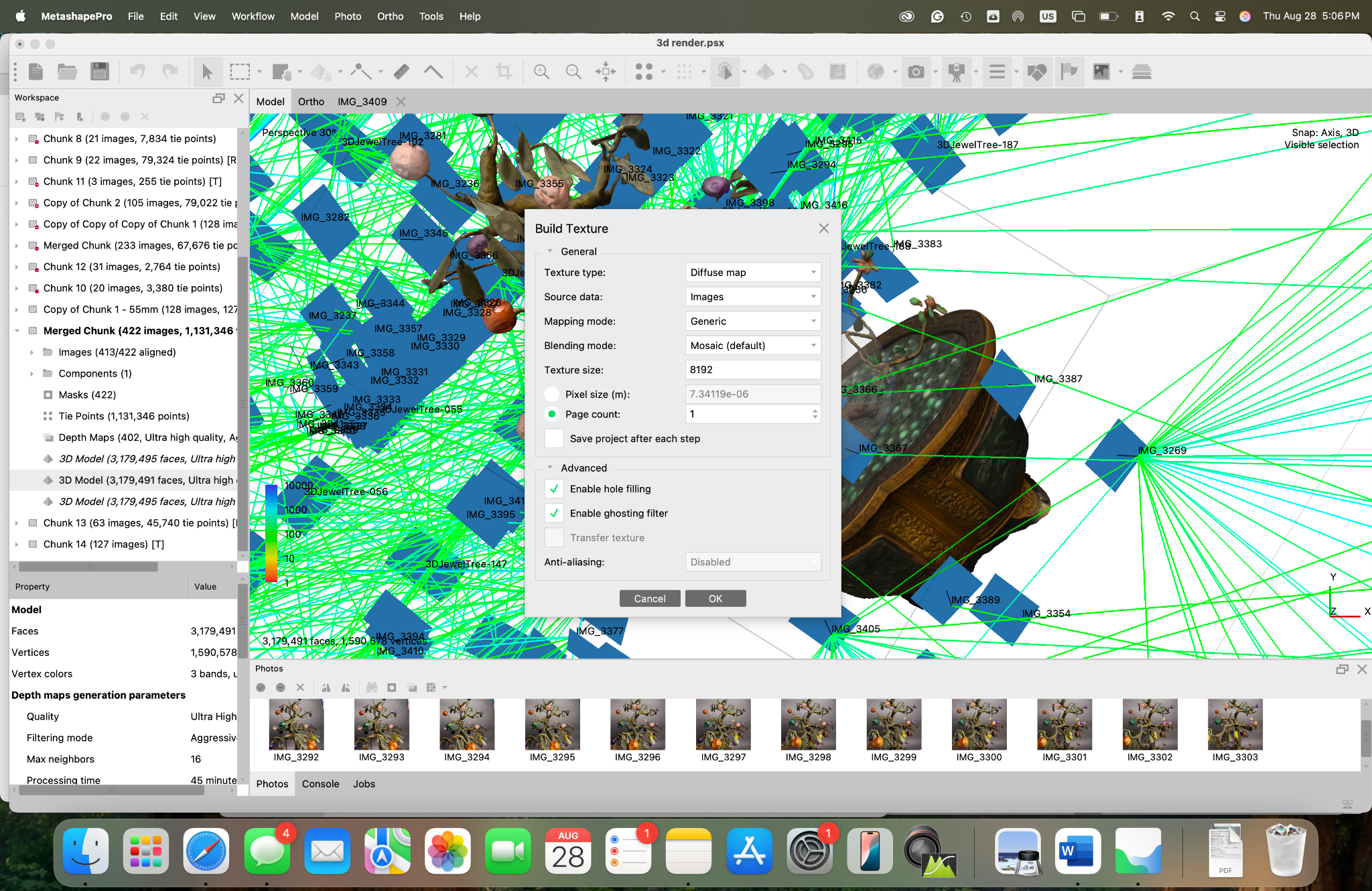The image size is (1372, 891).
Task: Click the Reset View icon in toolbar
Action: coord(606,72)
